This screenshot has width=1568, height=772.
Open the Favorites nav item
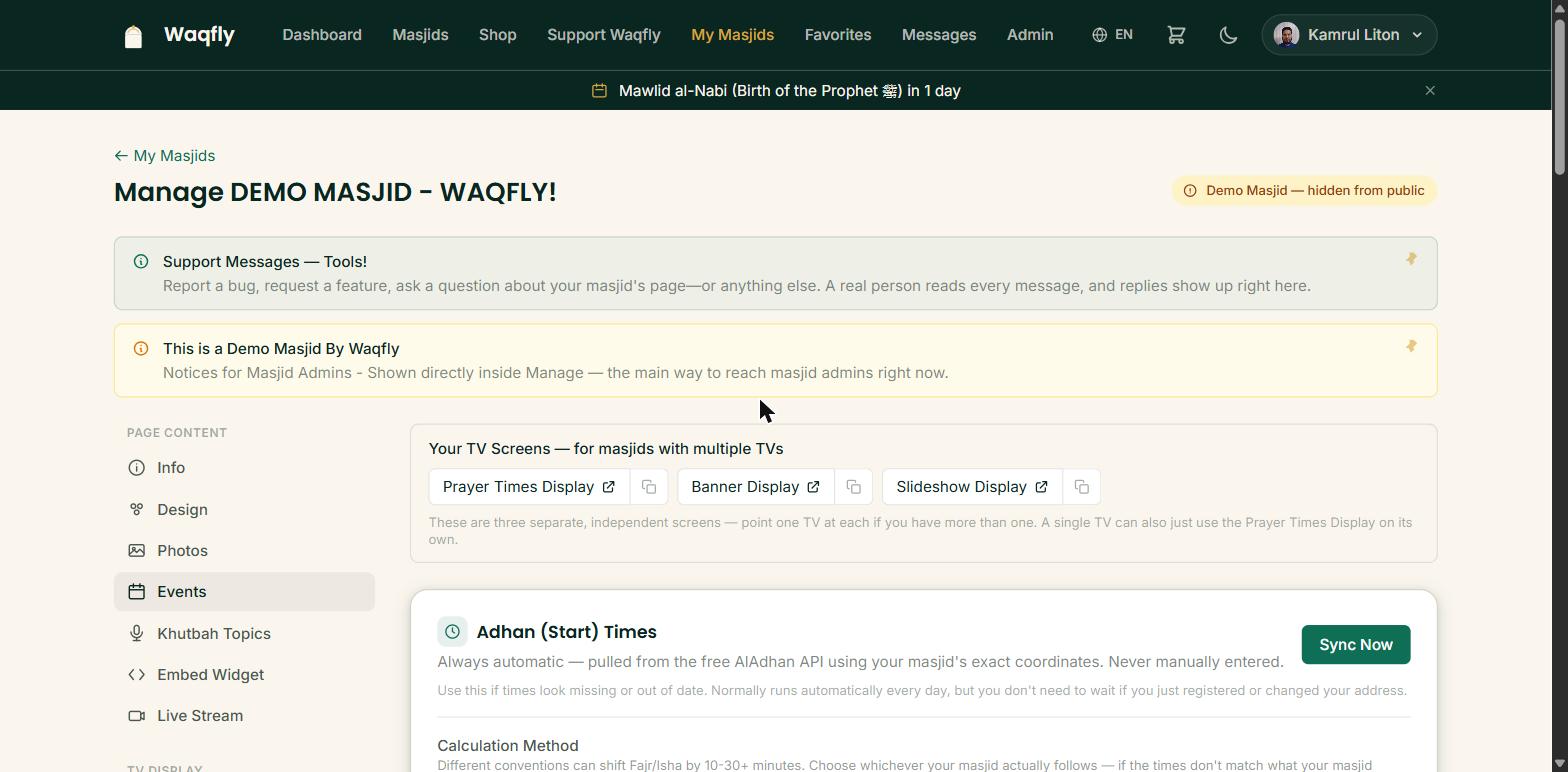(838, 35)
